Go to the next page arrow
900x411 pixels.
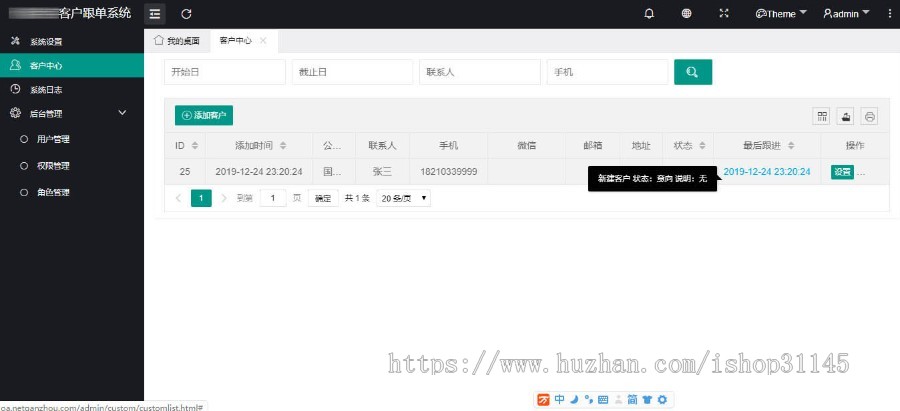coord(224,198)
